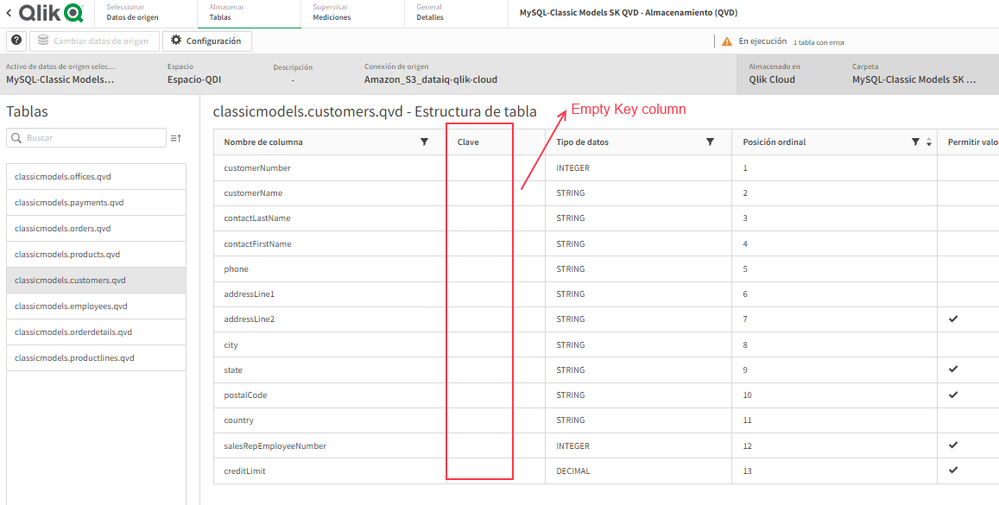Click the search magnifier icon in Tablas

[x=16, y=138]
